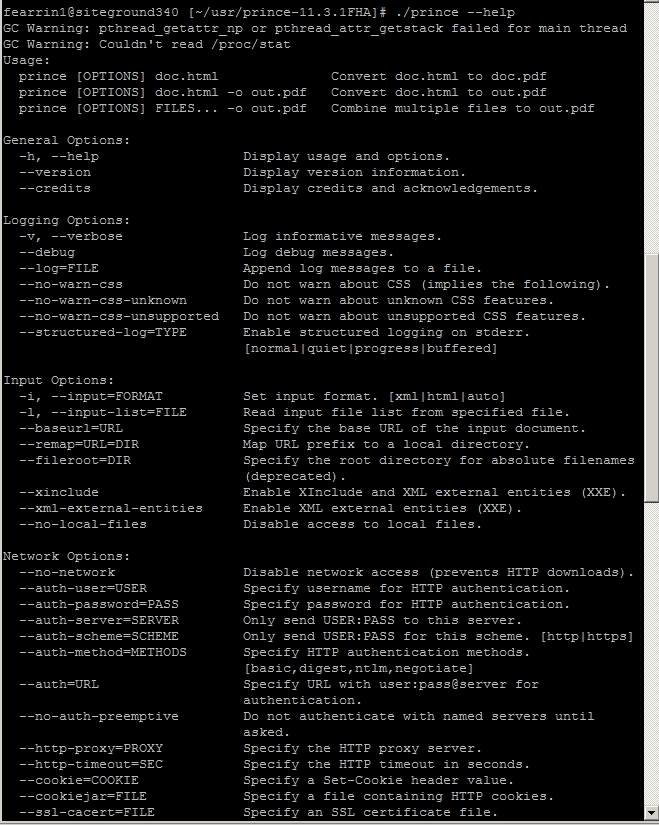The height and width of the screenshot is (826, 659).
Task: Click the --auth-method=METHODS option
Action: point(103,652)
